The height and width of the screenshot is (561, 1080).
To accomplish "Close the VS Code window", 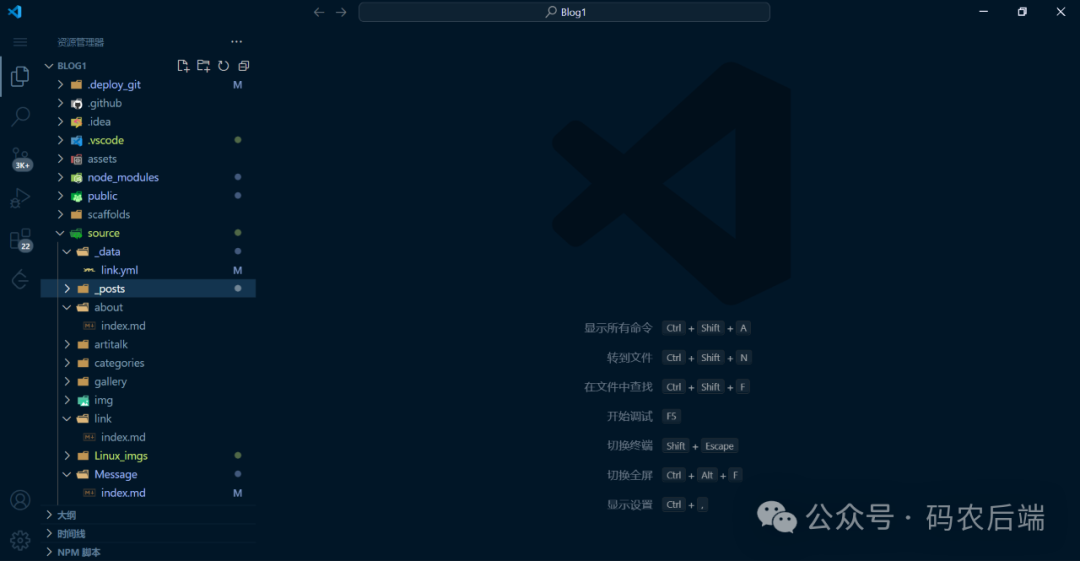I will [x=1061, y=12].
